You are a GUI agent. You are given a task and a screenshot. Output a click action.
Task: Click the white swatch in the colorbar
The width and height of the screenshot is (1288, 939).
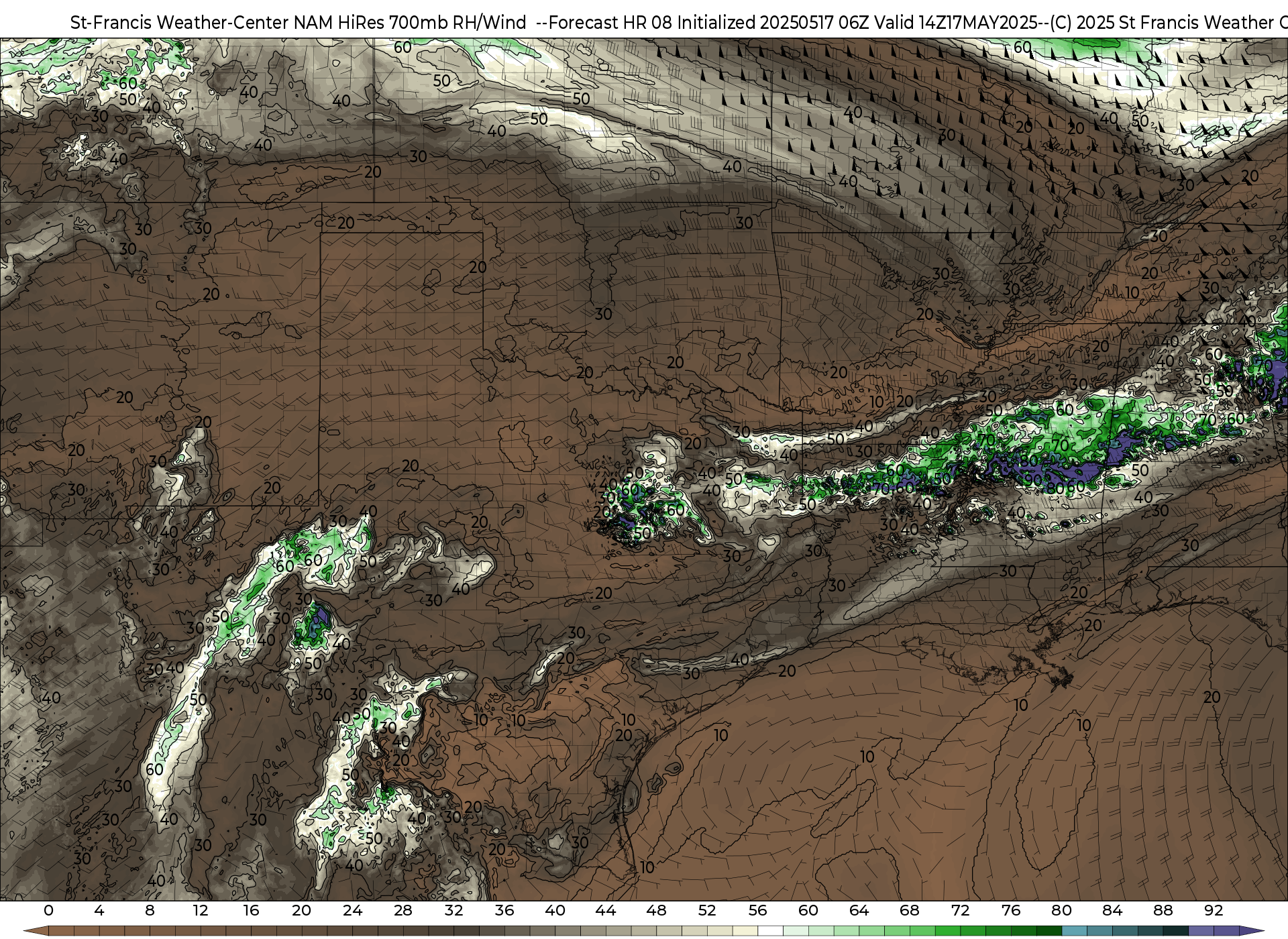[x=770, y=931]
